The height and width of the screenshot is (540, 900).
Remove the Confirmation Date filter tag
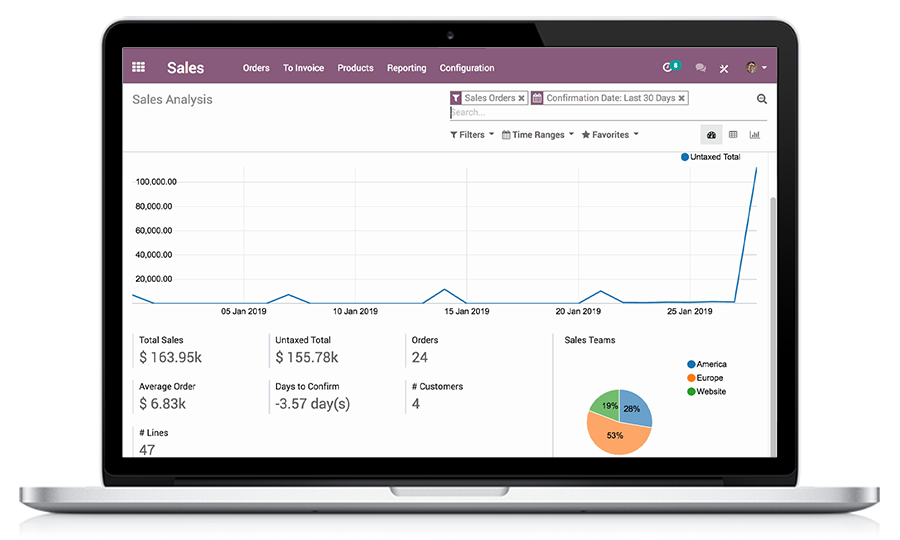[x=682, y=98]
